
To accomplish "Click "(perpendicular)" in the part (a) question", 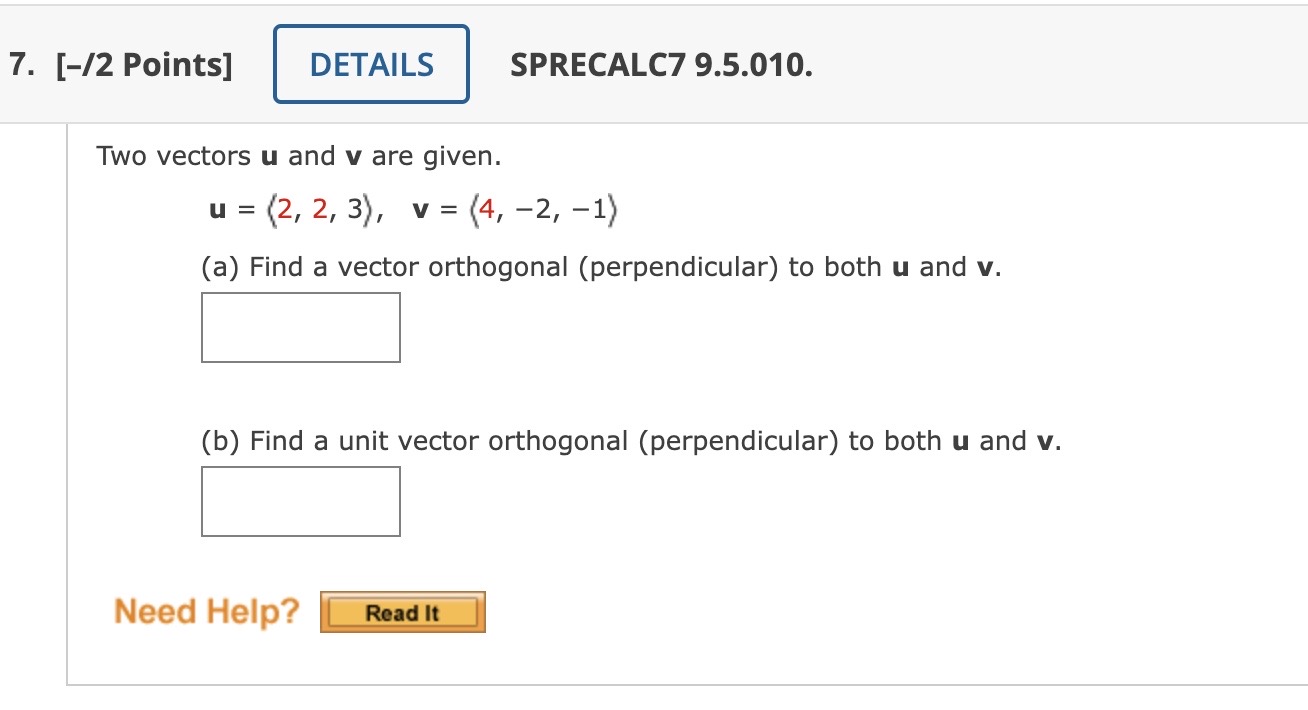I will [678, 267].
